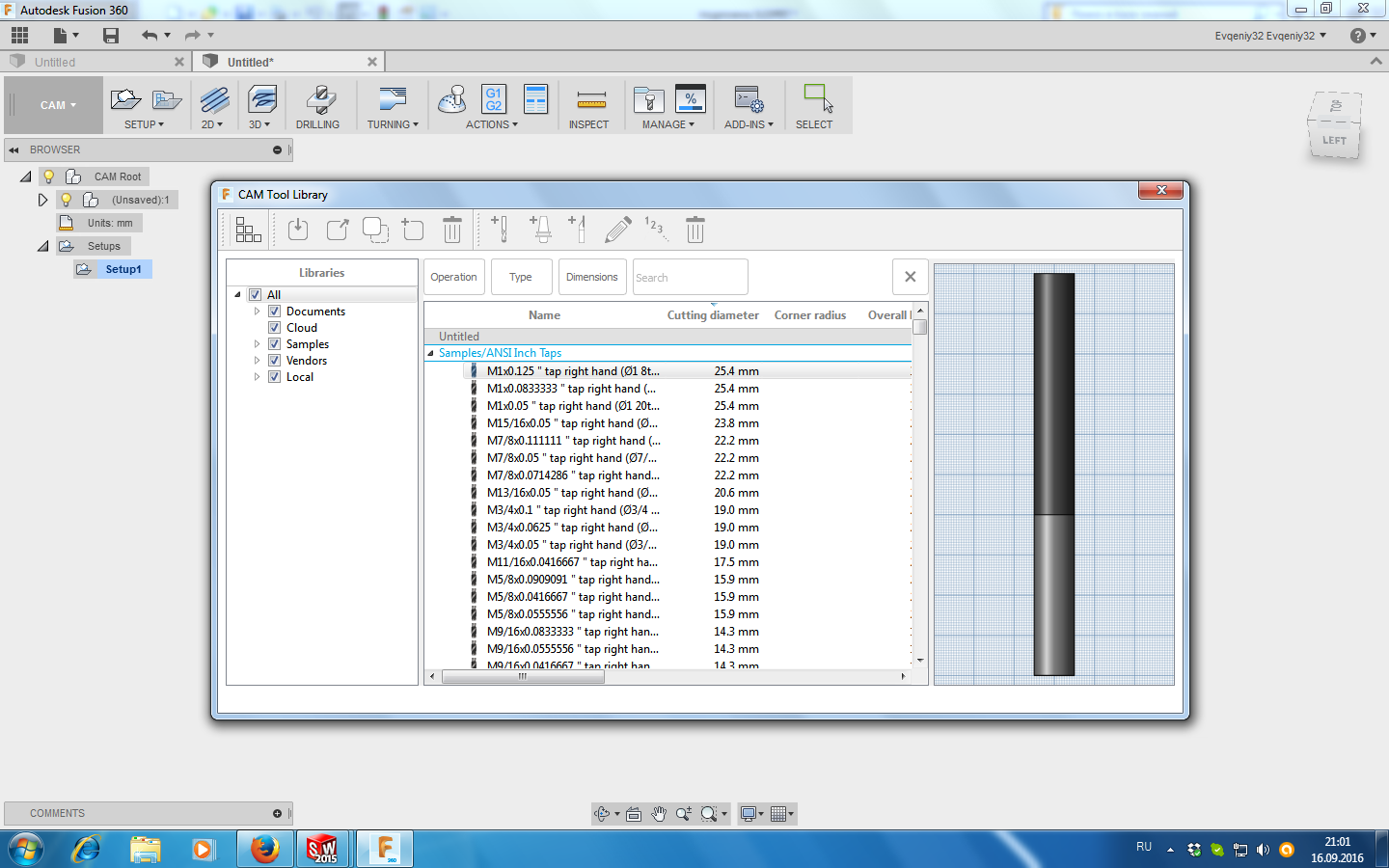Image resolution: width=1389 pixels, height=868 pixels.
Task: Open the MANAGE menu
Action: click(668, 124)
